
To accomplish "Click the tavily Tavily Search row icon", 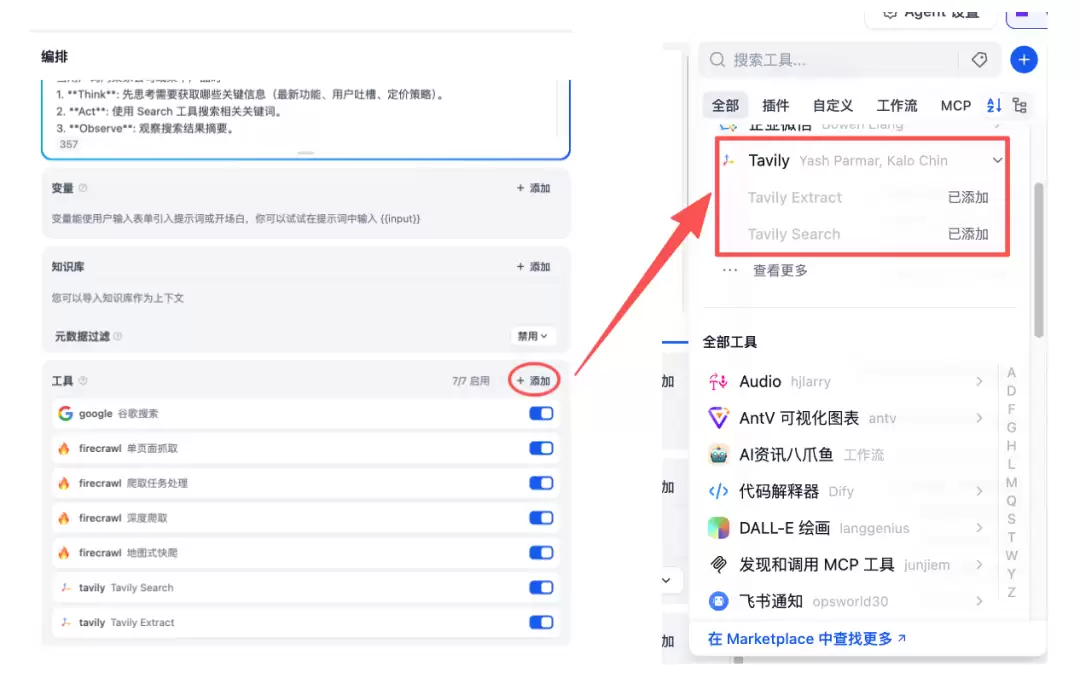I will click(x=65, y=588).
